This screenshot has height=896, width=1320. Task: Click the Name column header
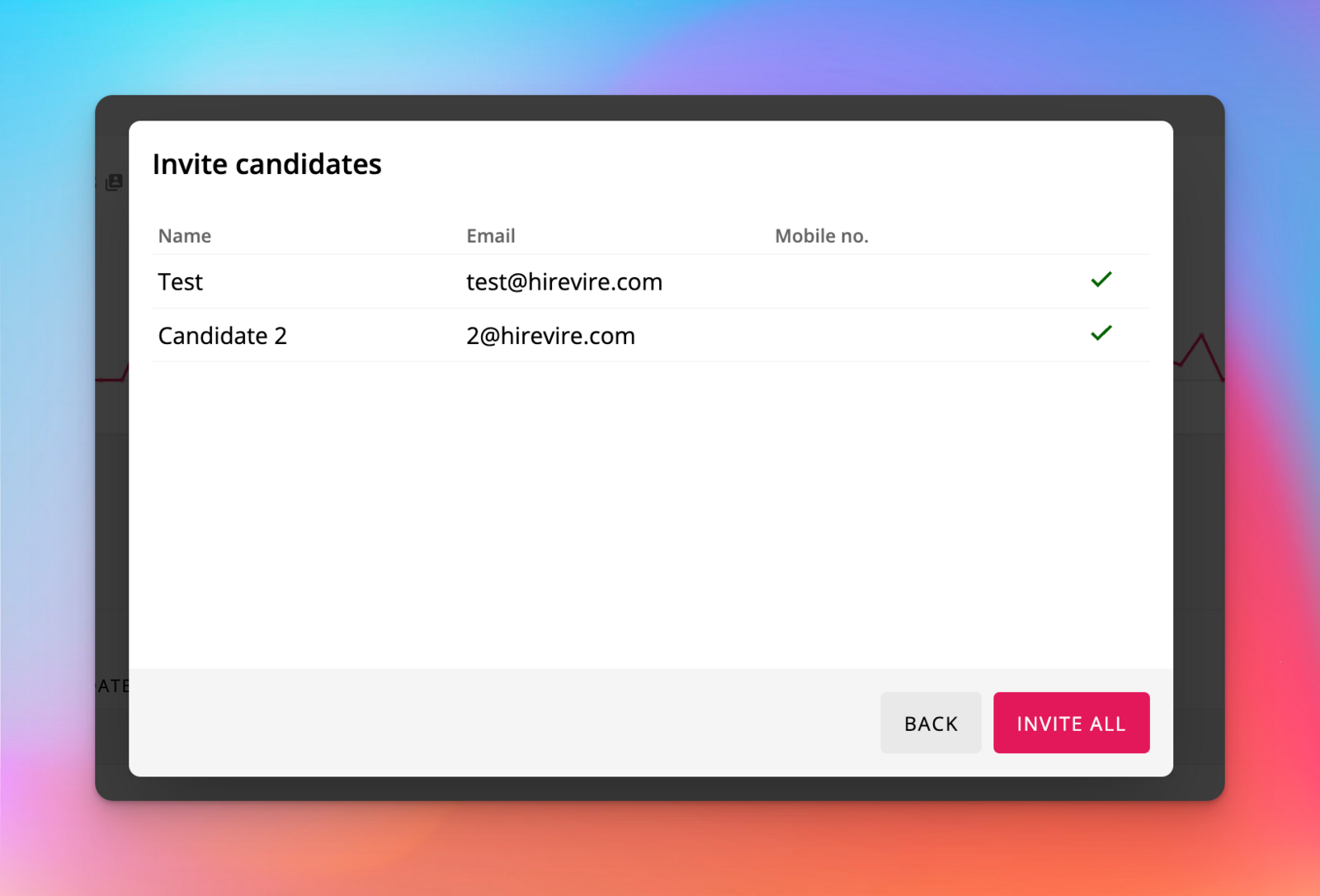pyautogui.click(x=185, y=236)
